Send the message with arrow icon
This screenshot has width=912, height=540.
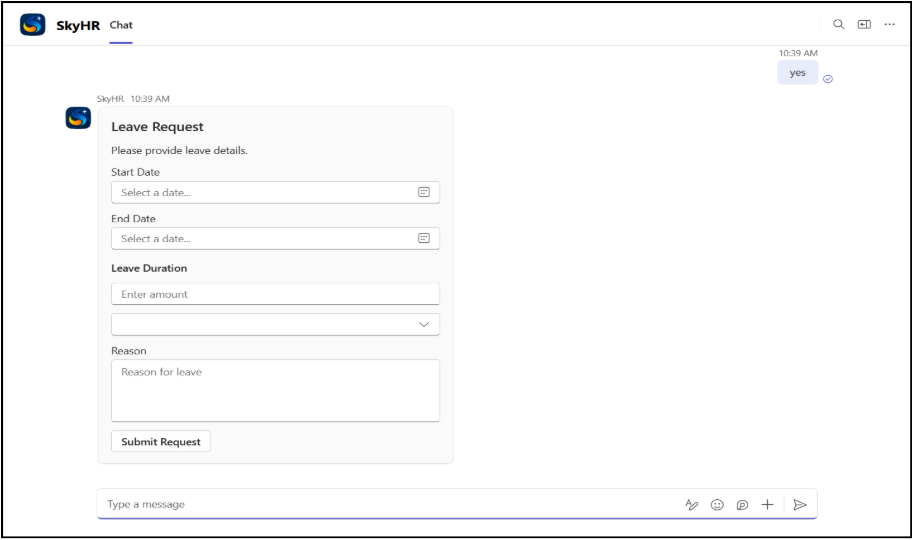(800, 505)
